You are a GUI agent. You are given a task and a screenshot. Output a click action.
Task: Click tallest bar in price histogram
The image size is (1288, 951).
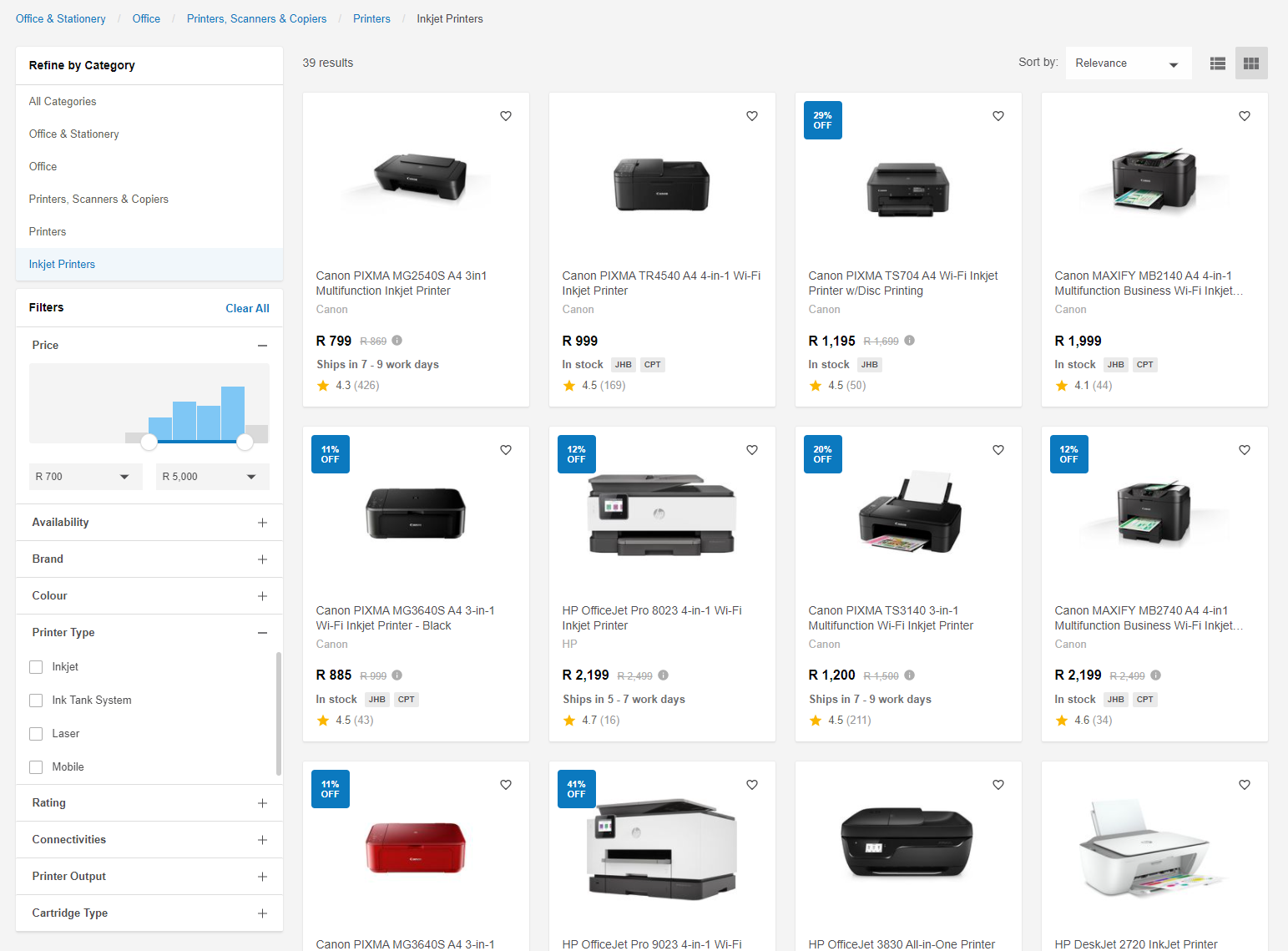coord(233,413)
